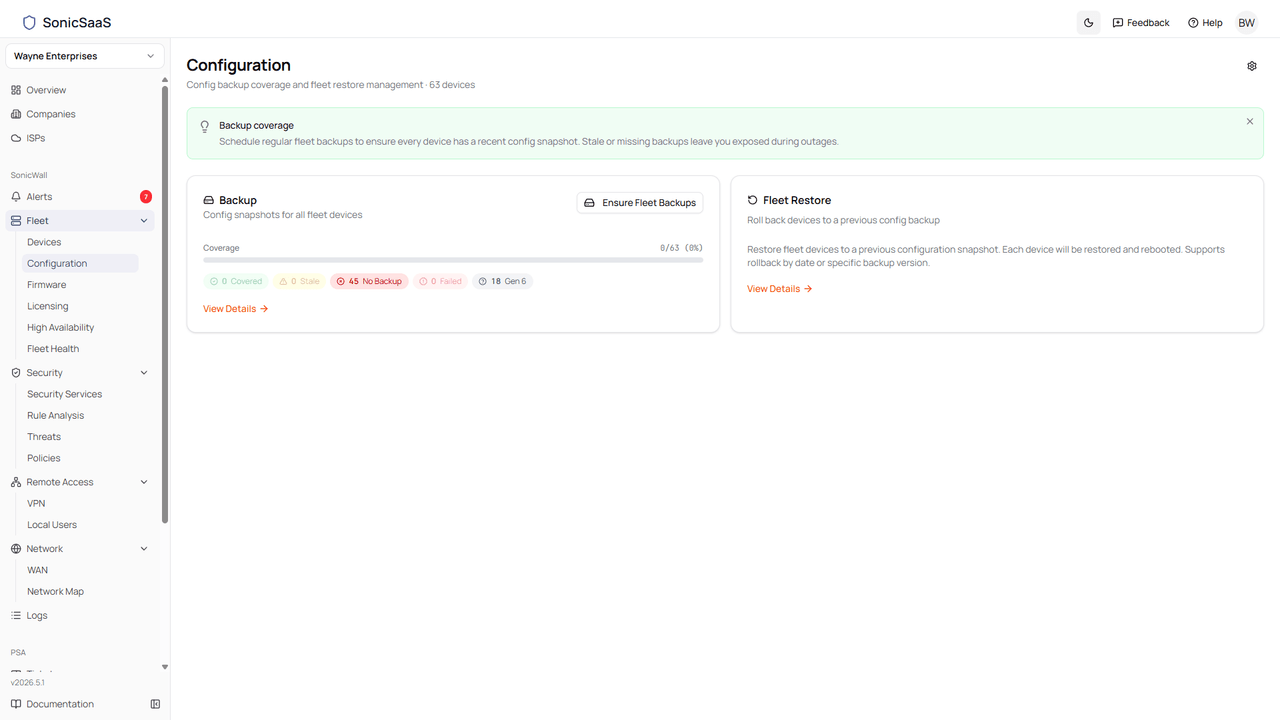This screenshot has width=1280, height=720.
Task: Open Policies page
Action: tap(44, 458)
